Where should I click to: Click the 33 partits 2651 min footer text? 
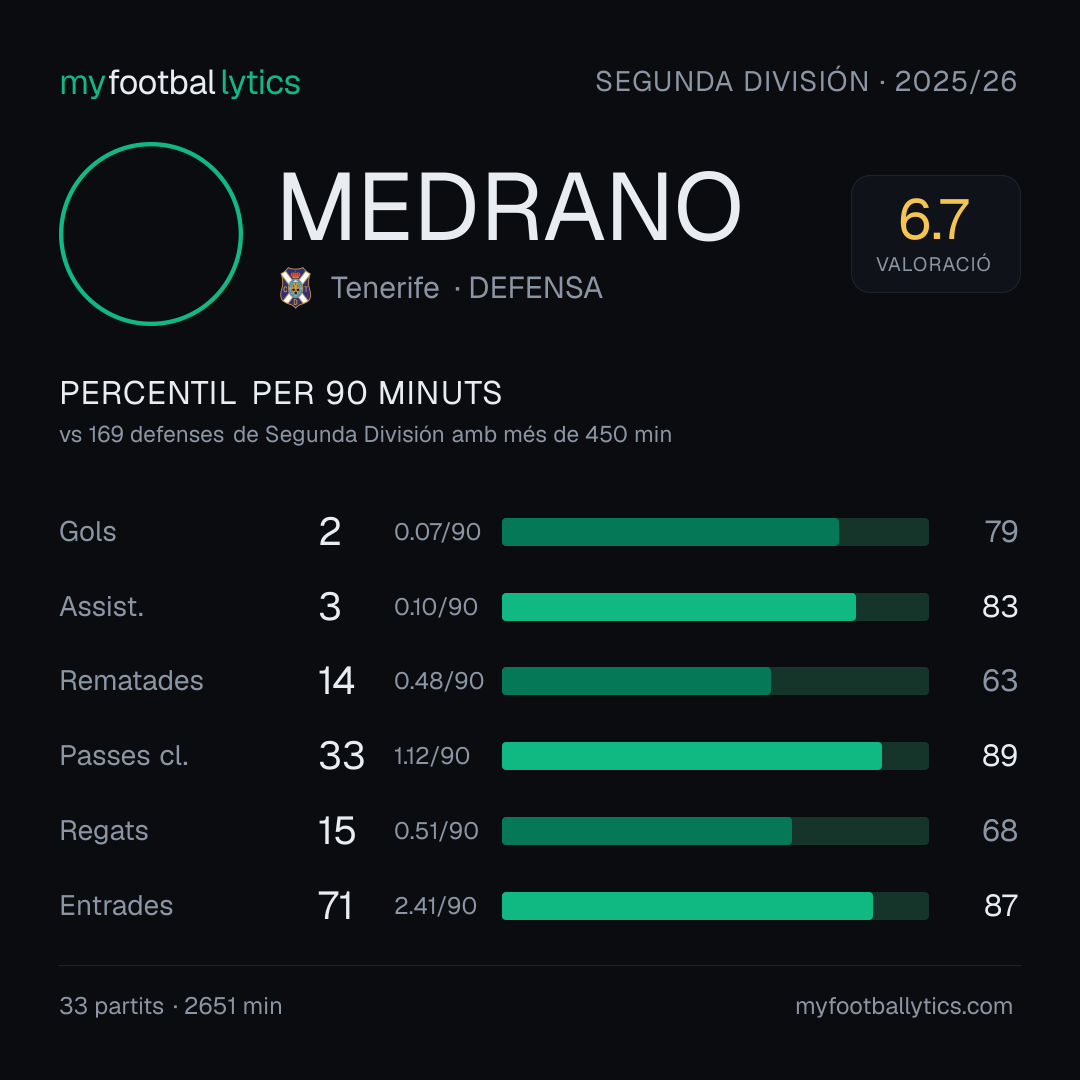point(171,1006)
